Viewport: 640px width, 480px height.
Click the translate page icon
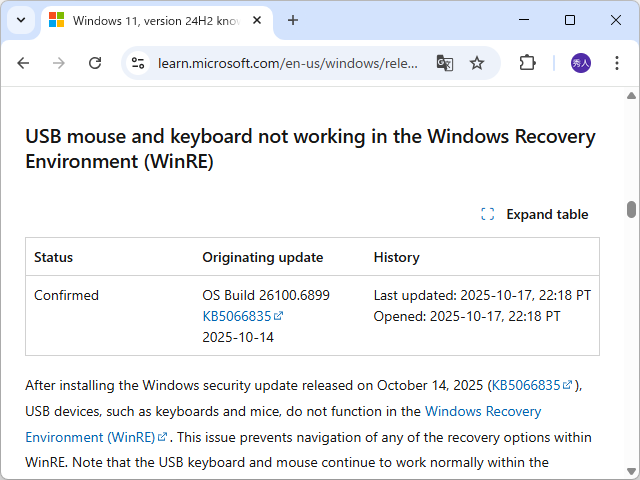coord(445,63)
